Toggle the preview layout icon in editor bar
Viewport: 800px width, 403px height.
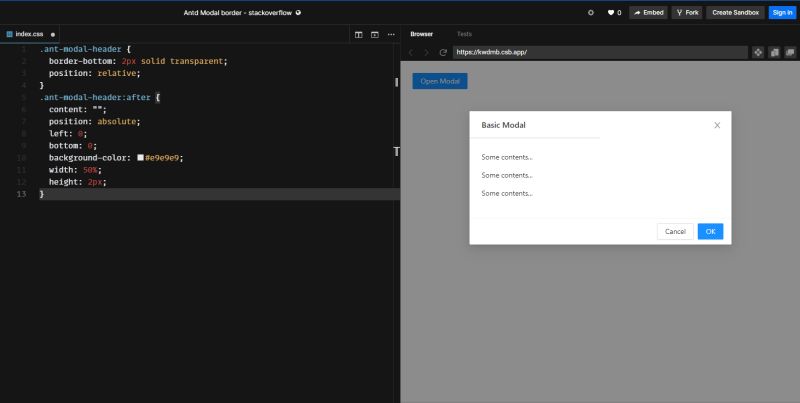375,35
